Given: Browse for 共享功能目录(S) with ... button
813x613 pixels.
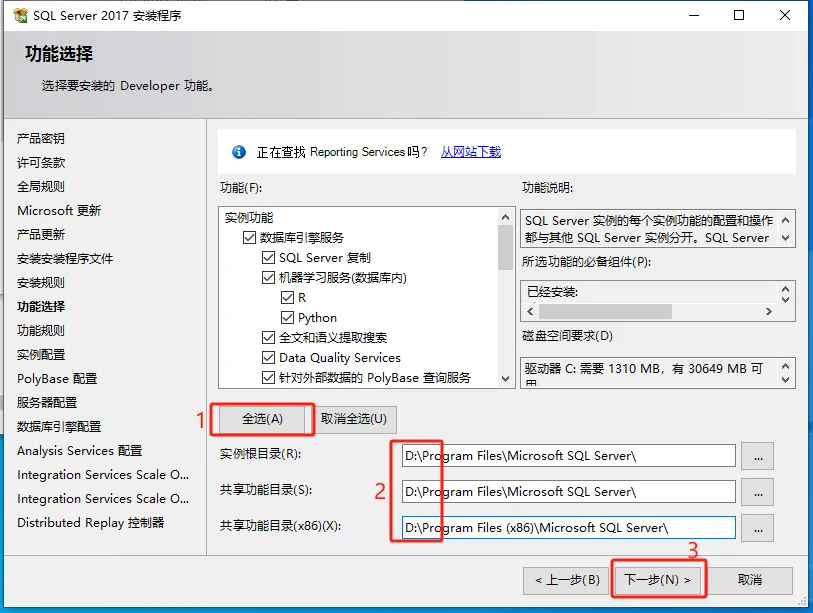Looking at the screenshot, I should tap(758, 492).
